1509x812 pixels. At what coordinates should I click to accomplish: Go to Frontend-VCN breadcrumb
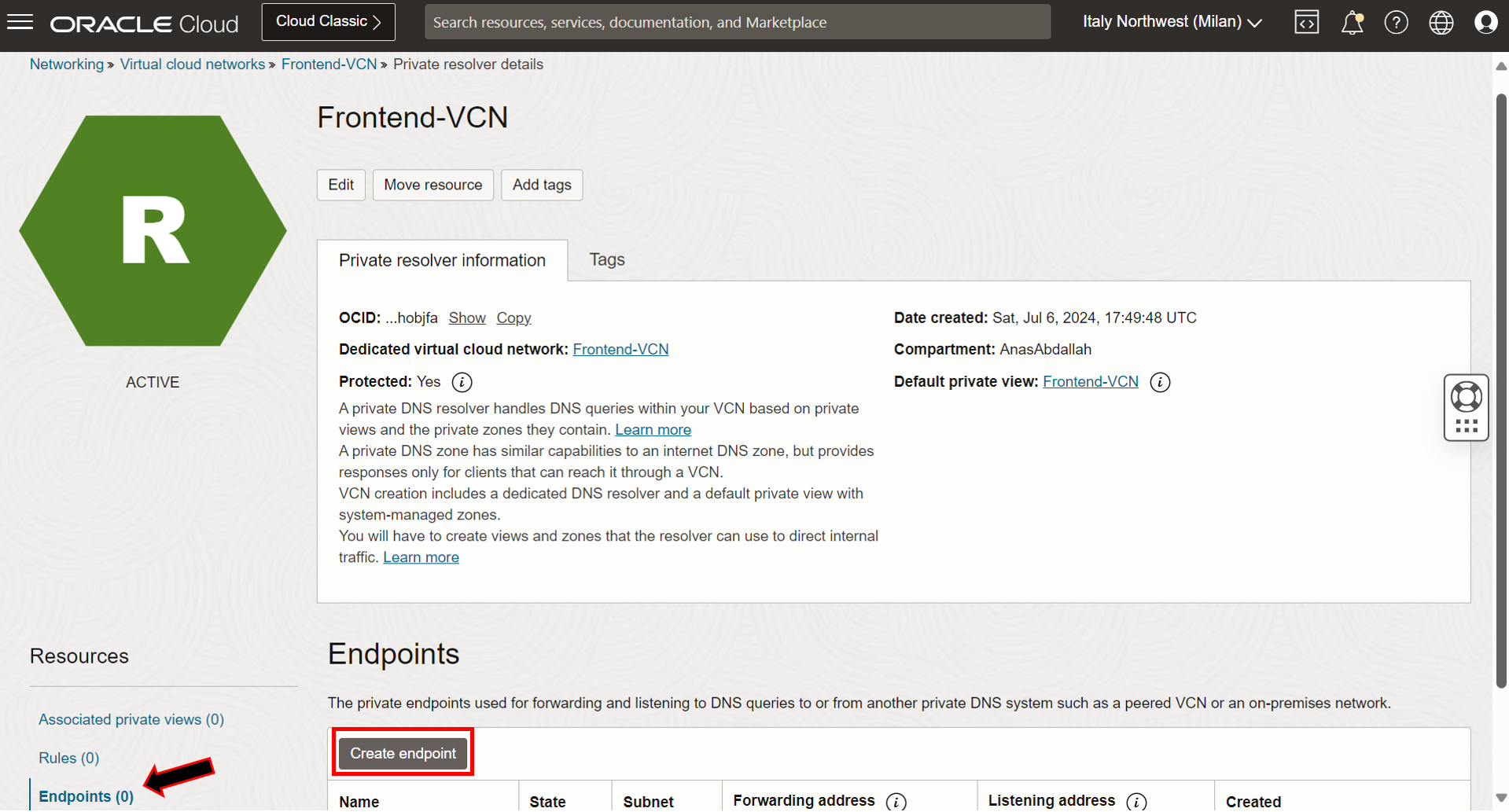pos(329,64)
